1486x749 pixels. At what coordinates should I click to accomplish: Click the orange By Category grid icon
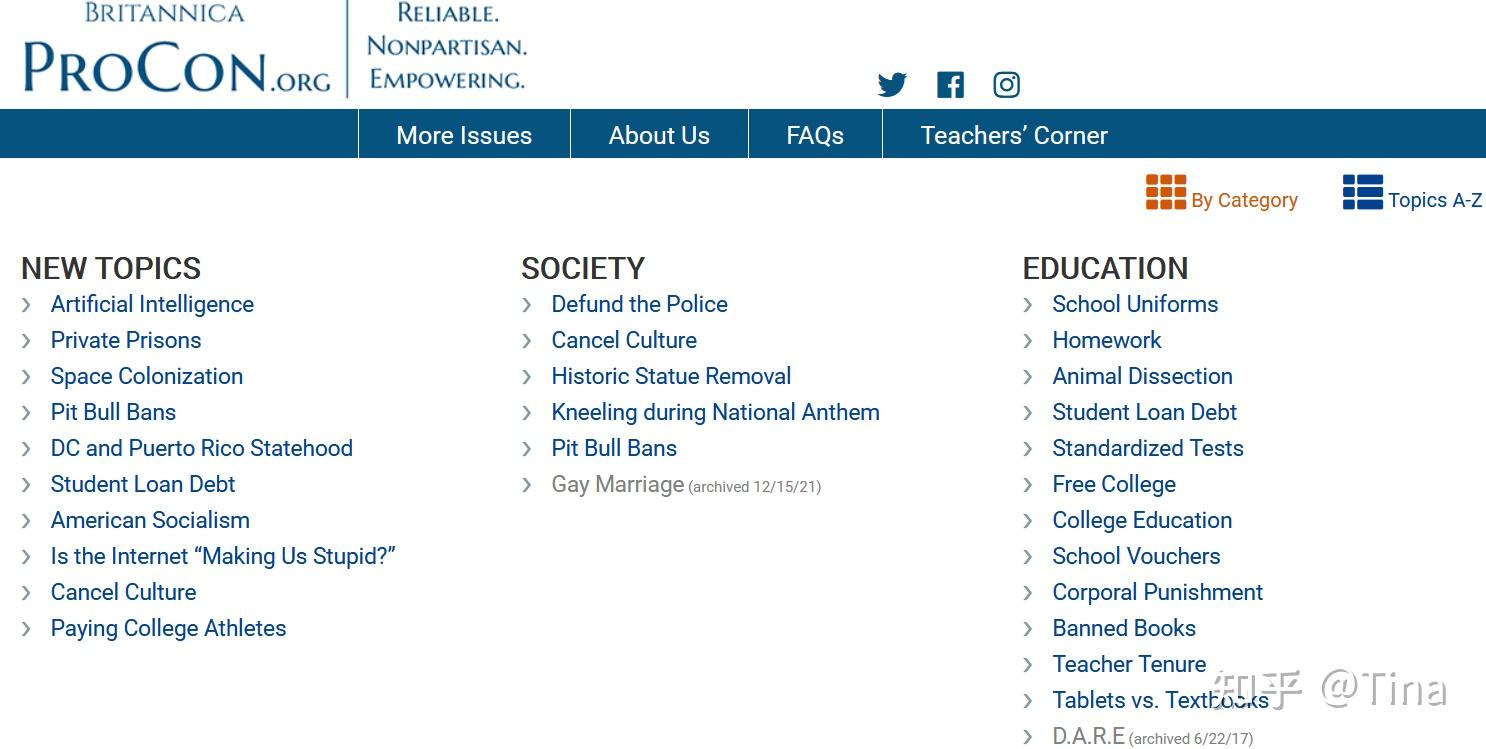click(1165, 192)
